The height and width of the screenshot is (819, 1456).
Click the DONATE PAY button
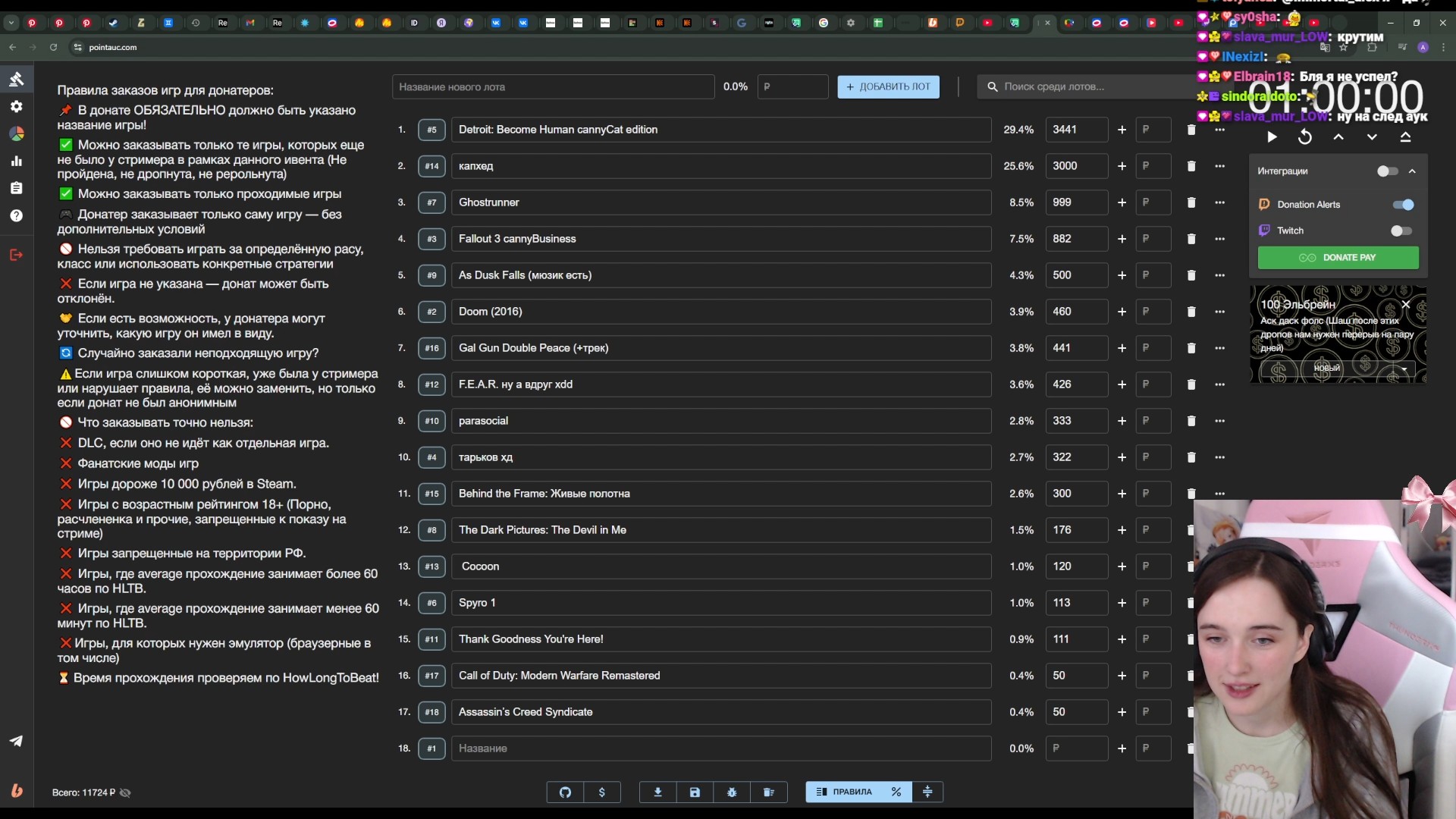click(x=1338, y=258)
